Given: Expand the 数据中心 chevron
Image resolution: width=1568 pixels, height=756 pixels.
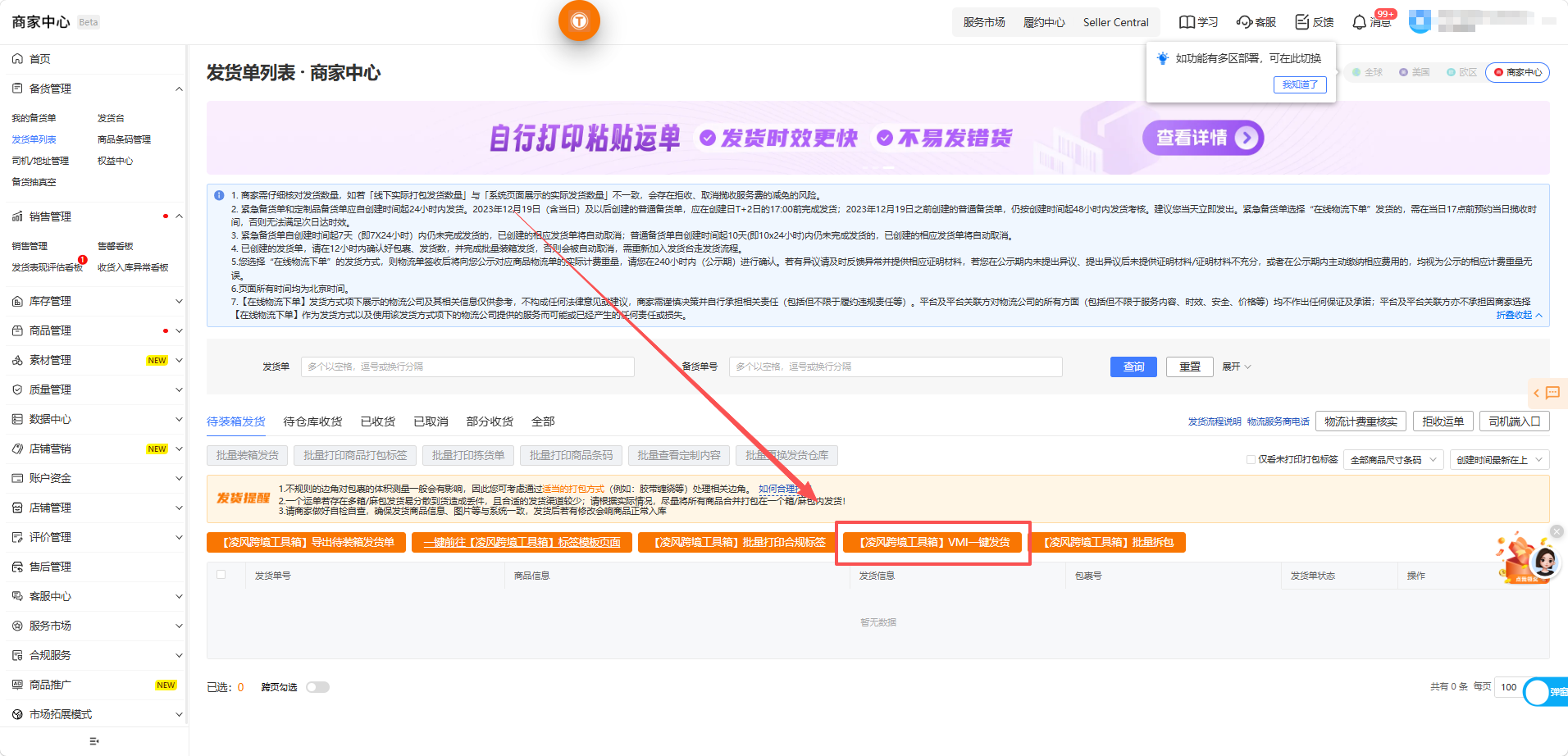Looking at the screenshot, I should point(179,420).
